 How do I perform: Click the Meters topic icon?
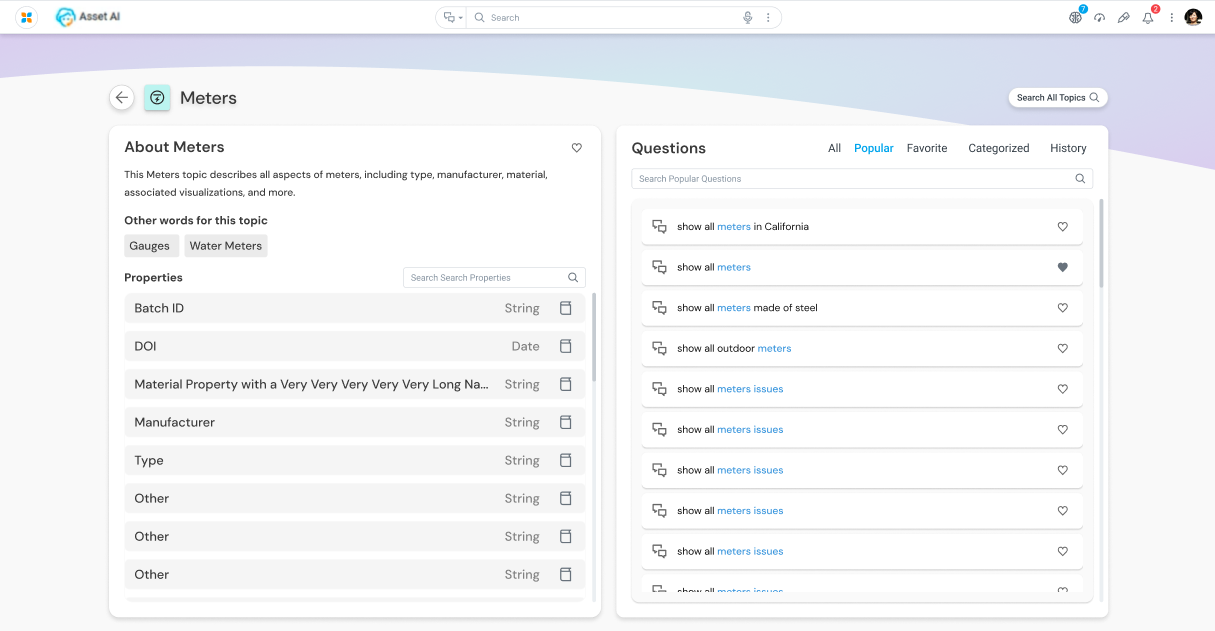(157, 97)
